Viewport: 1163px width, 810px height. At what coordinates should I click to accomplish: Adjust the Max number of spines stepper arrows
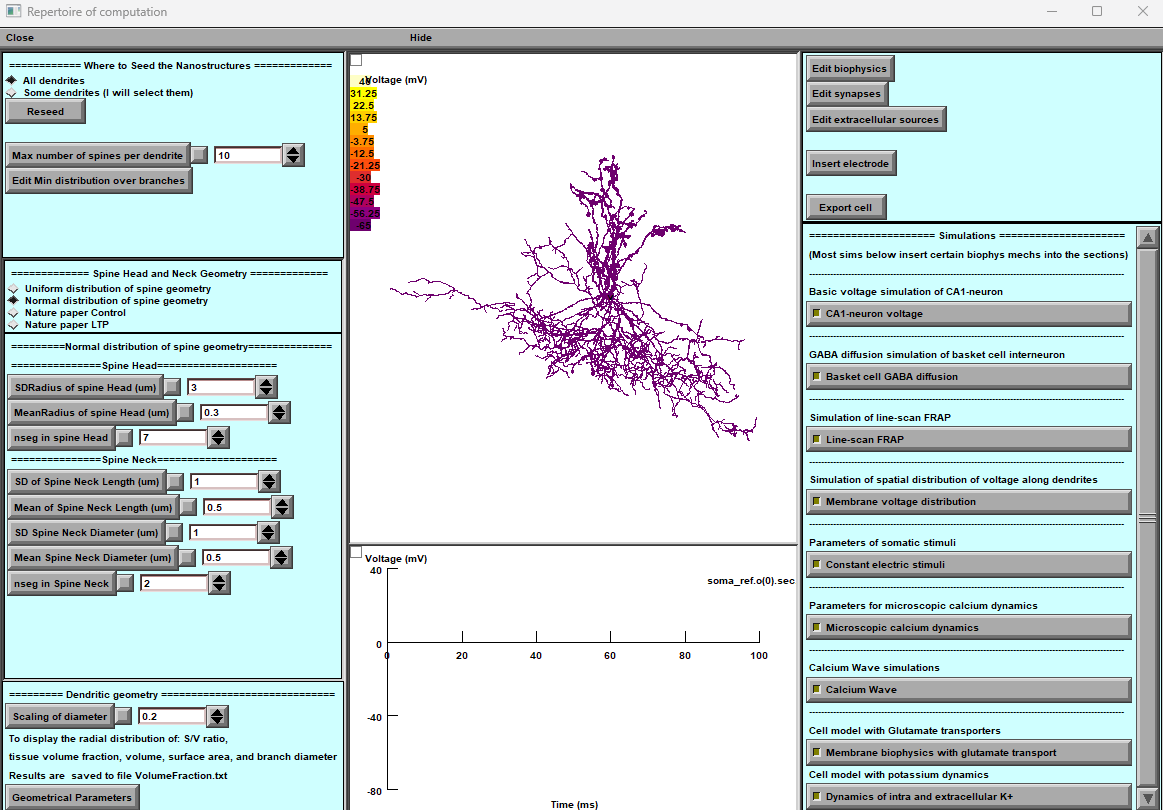tap(293, 155)
